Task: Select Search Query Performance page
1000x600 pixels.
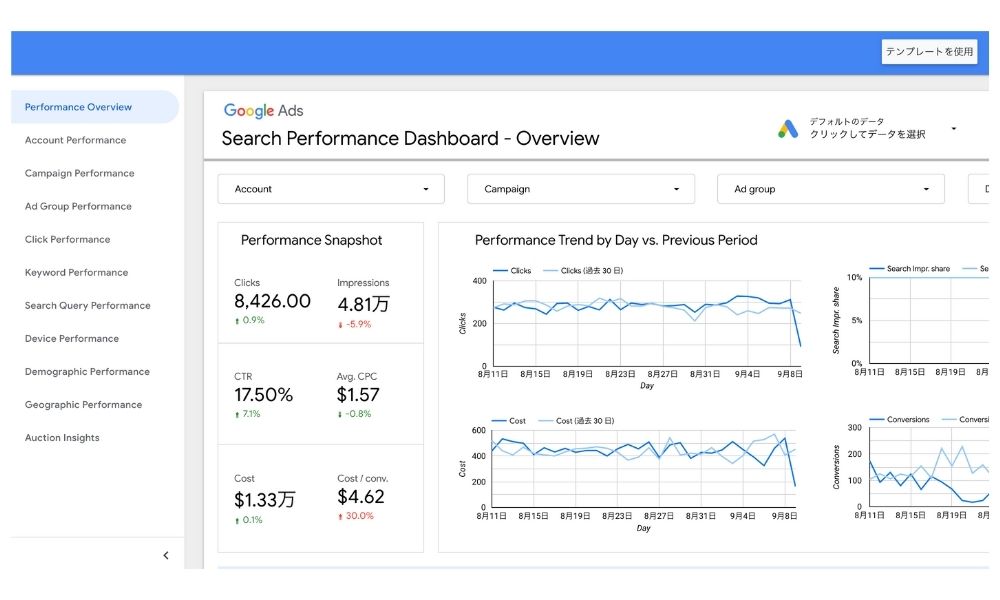Action: pyautogui.click(x=88, y=306)
